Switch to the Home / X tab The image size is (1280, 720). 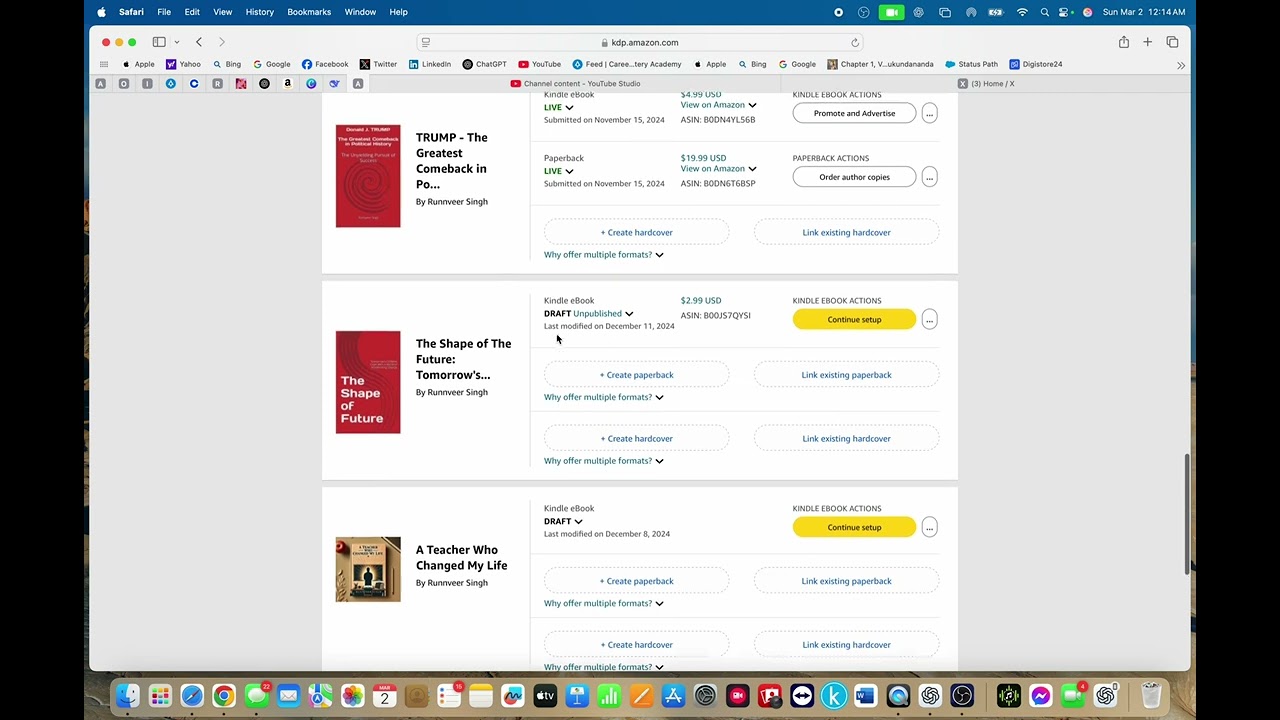[x=985, y=84]
